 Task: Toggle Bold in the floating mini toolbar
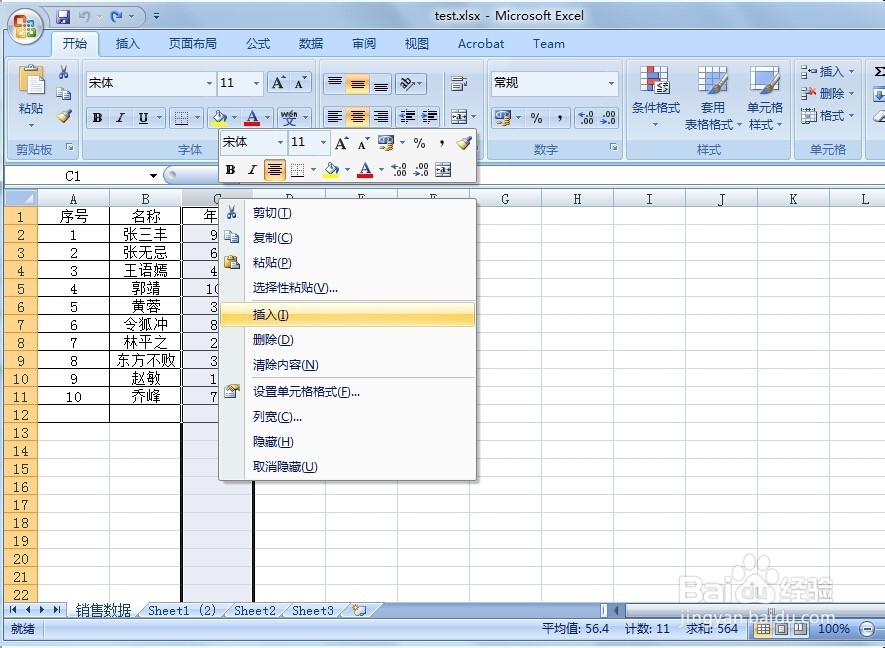click(x=230, y=169)
